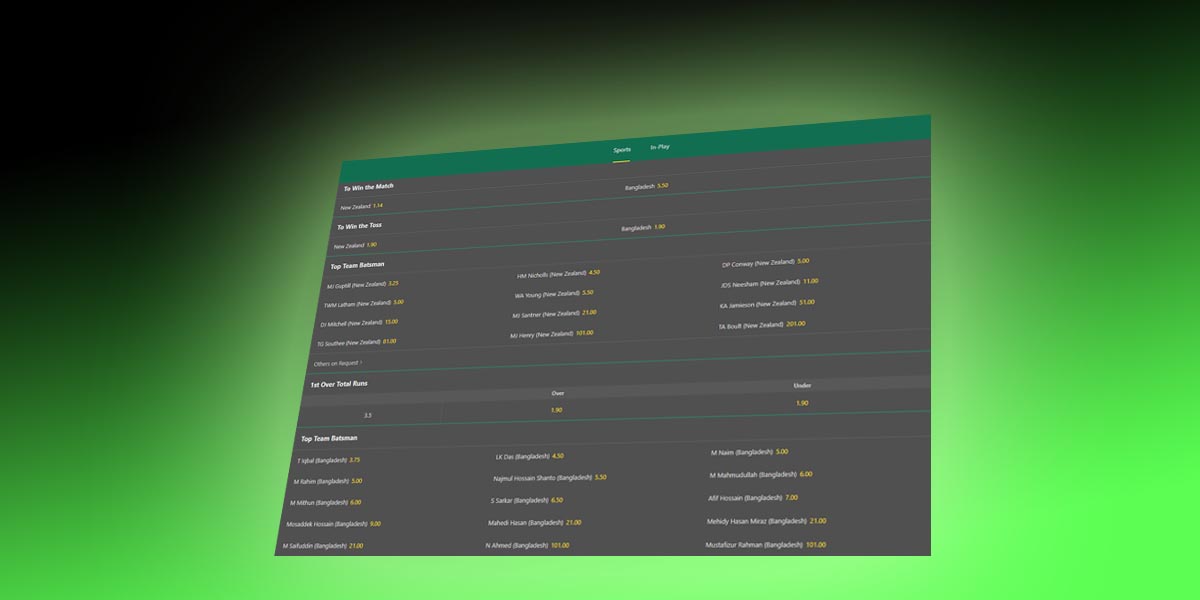
Task: Select Mehidy Hasan Miraz at 21.00
Action: tap(767, 520)
